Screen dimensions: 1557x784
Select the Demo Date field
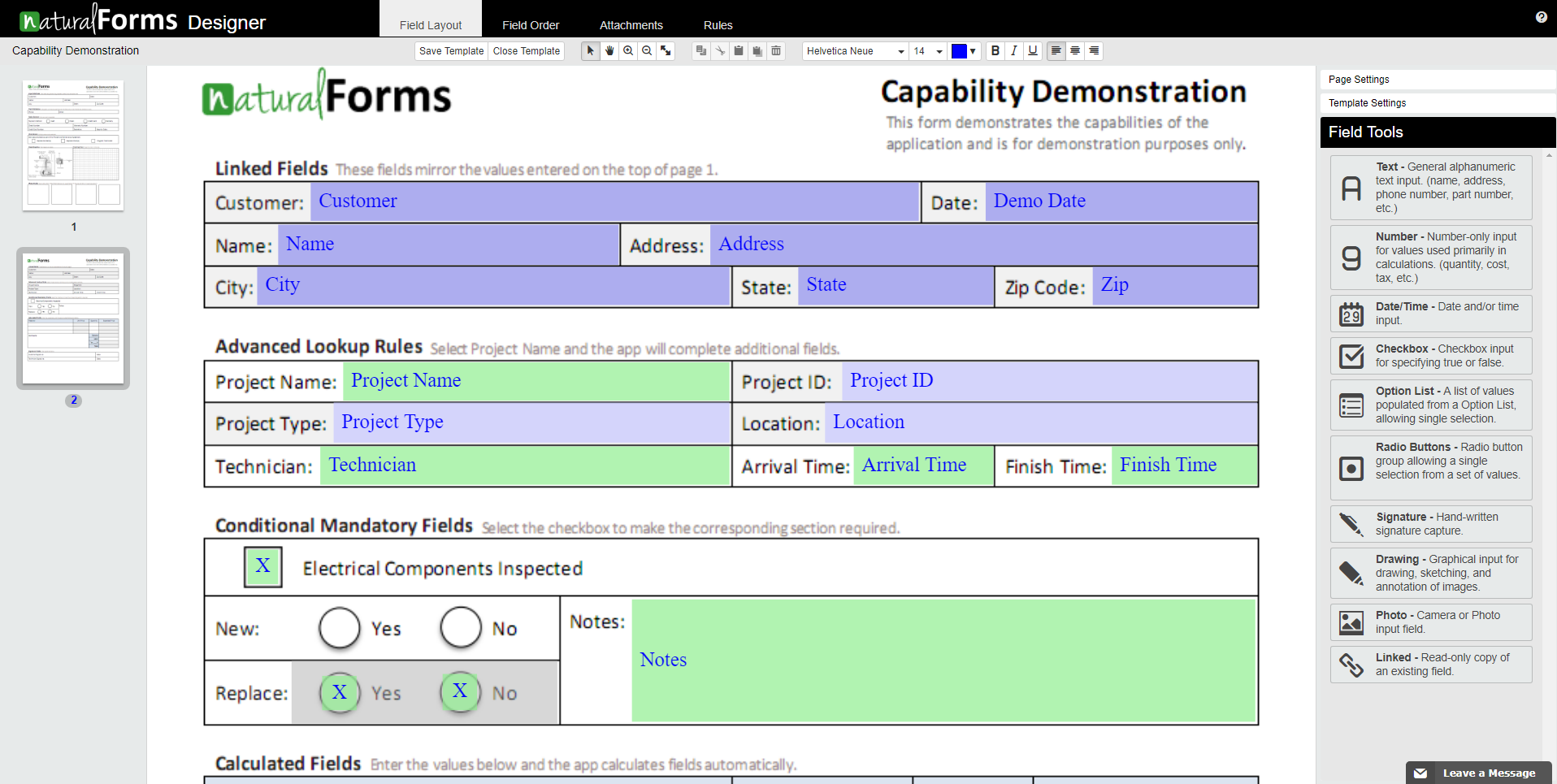(x=1121, y=201)
